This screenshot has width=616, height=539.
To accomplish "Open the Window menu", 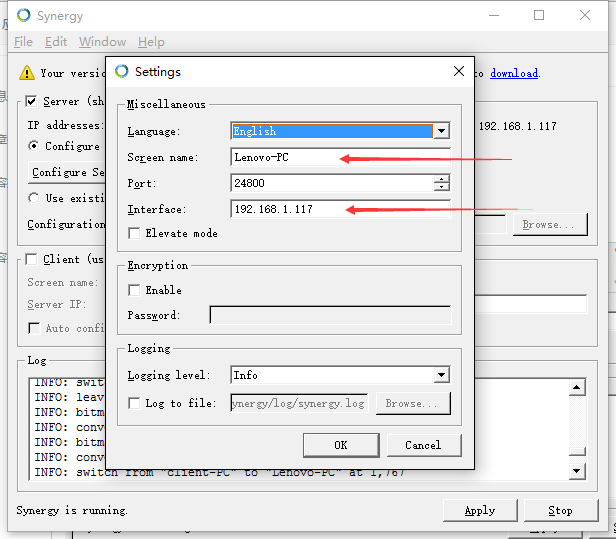I will tap(103, 42).
